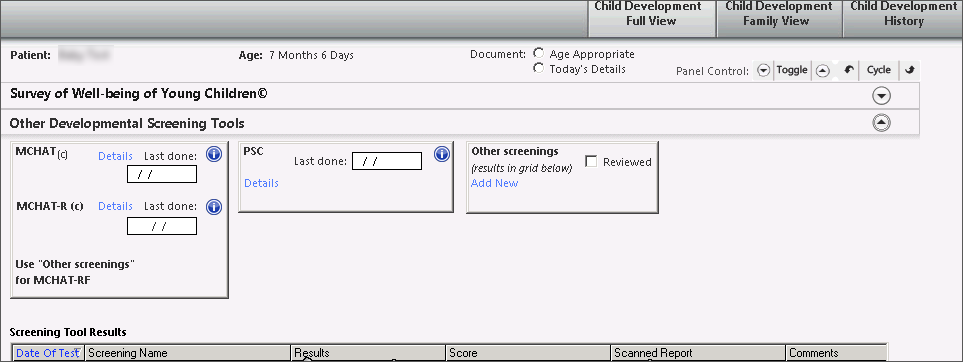Click Panel Control cycle back arrow

pyautogui.click(x=848, y=70)
